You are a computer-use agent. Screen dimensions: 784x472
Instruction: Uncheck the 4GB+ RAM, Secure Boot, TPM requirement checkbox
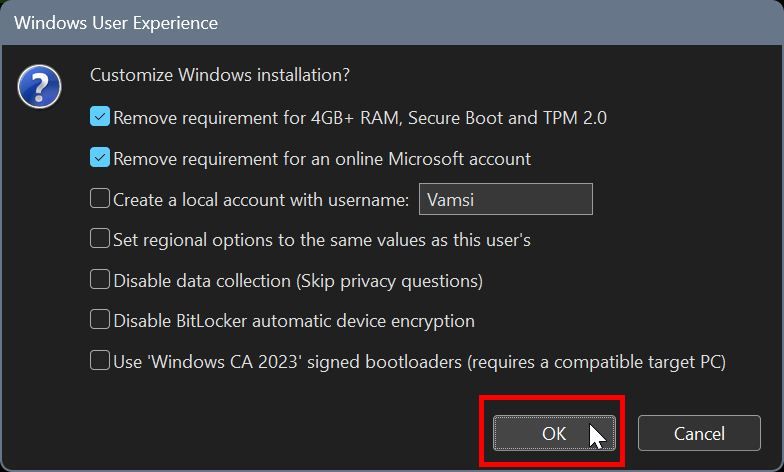tap(100, 117)
